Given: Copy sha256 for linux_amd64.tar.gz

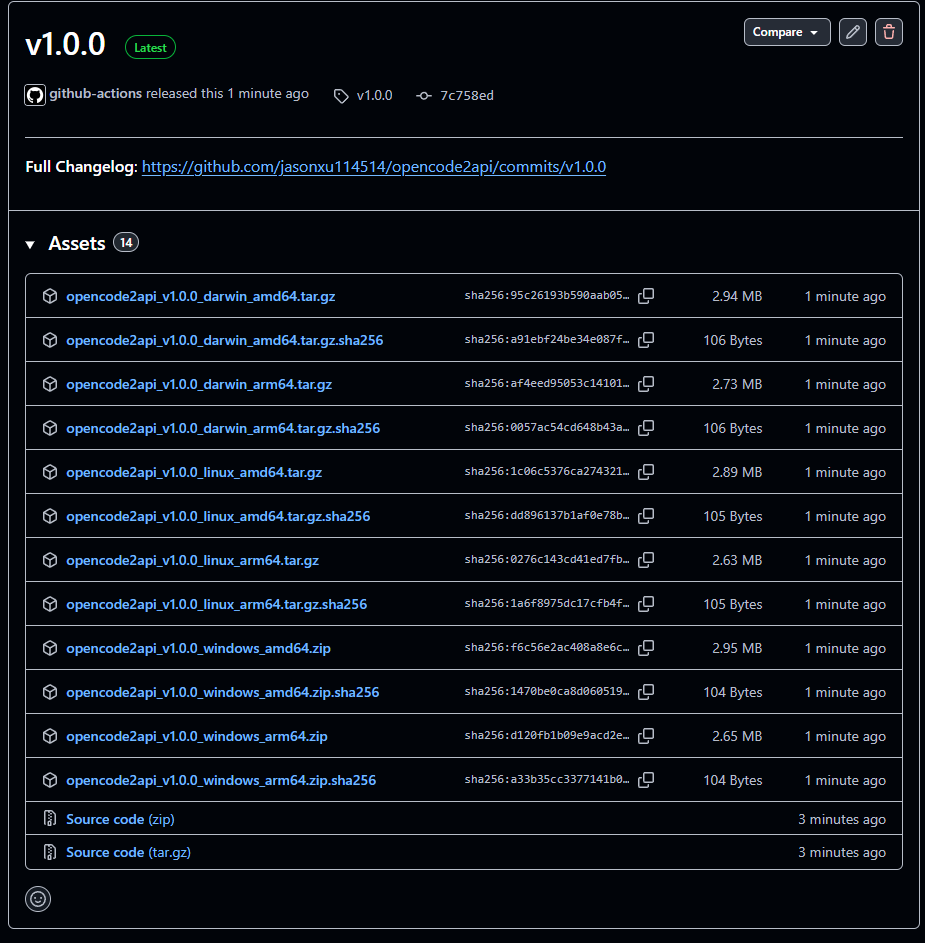Looking at the screenshot, I should tap(646, 472).
